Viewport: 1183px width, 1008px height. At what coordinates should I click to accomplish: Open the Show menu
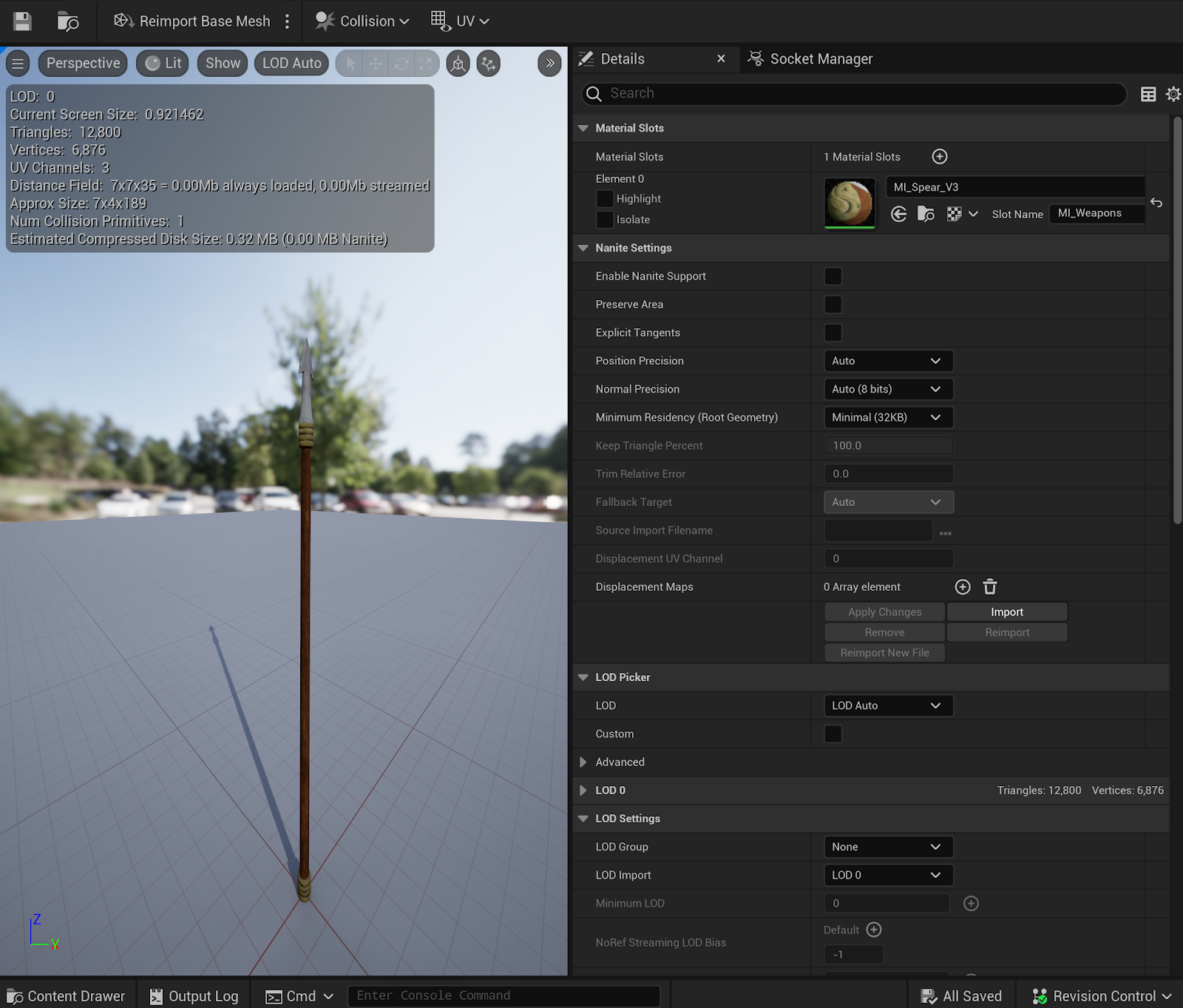point(223,64)
